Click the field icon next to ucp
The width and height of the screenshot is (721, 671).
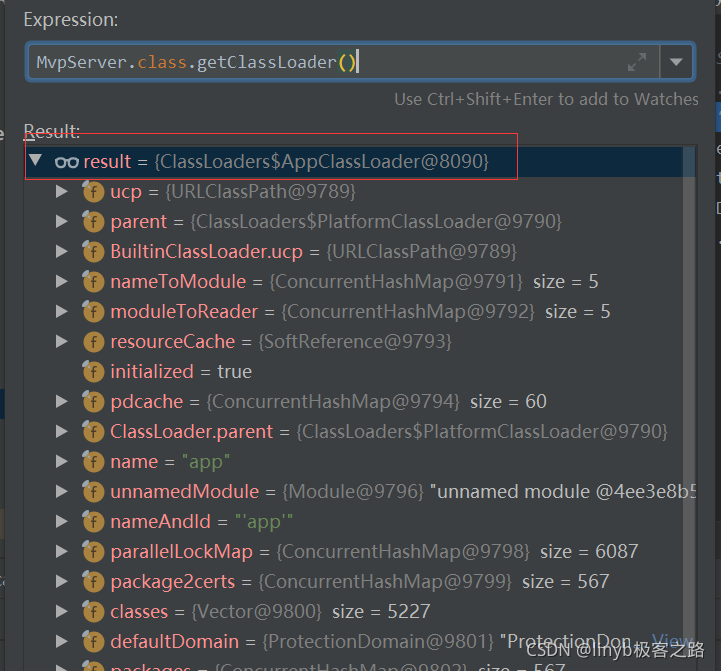tap(93, 191)
